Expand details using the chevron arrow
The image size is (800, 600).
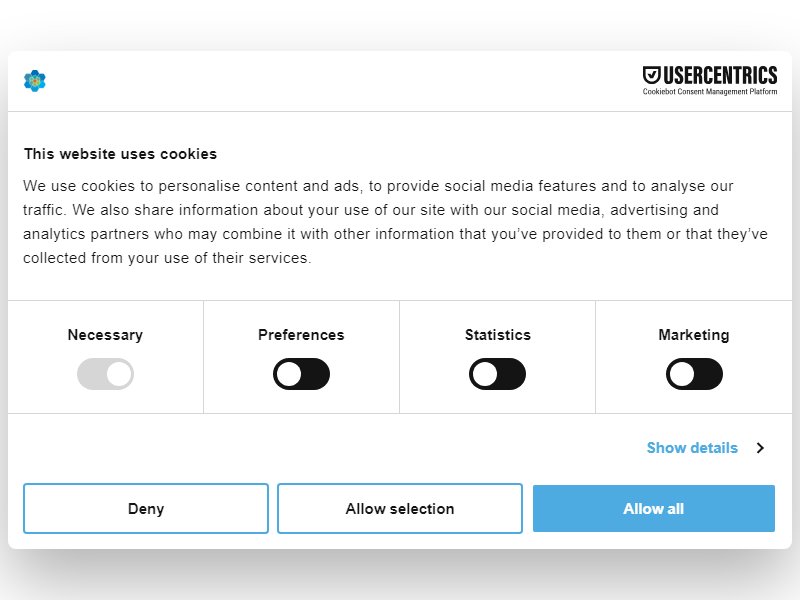click(x=760, y=447)
